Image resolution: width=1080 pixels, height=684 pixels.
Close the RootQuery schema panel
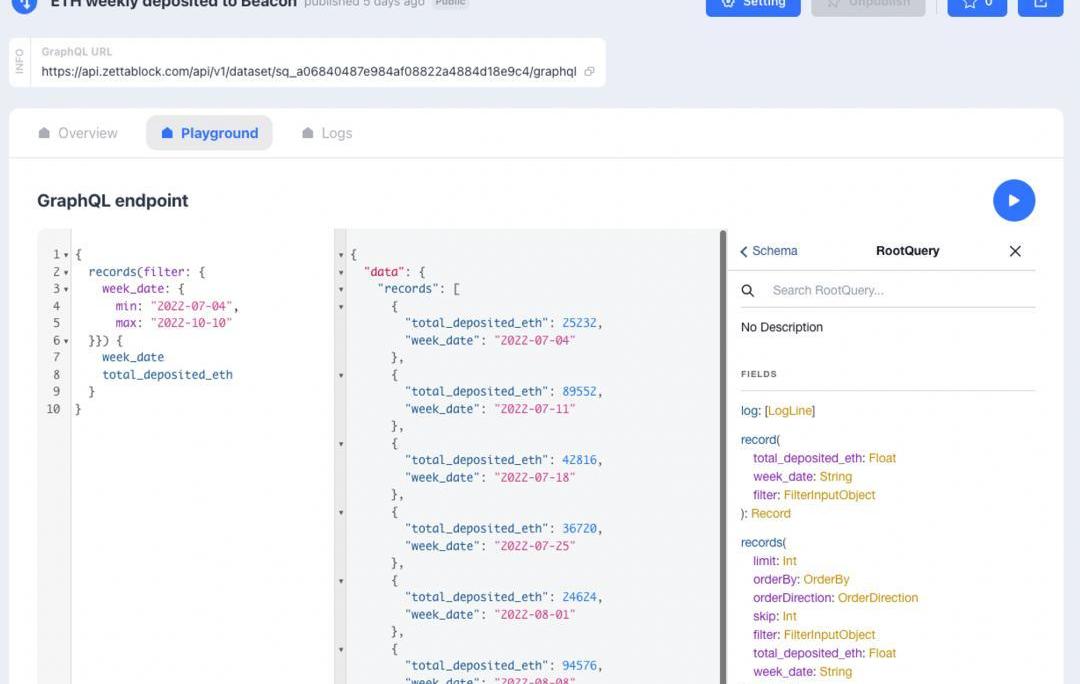tap(1015, 251)
